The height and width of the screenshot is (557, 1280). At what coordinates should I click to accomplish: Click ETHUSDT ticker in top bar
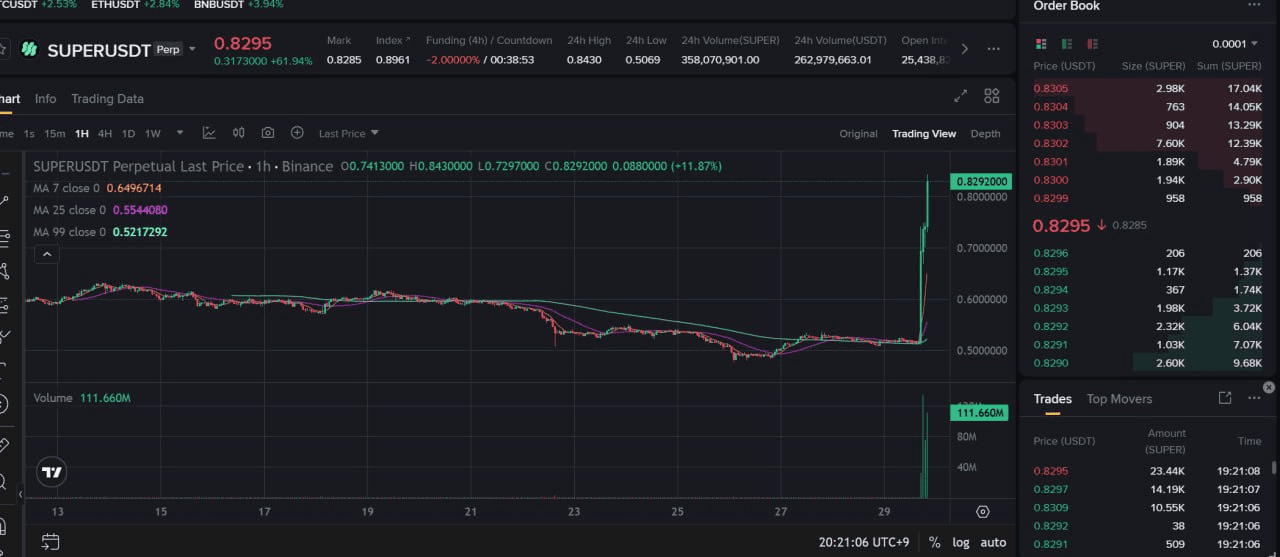[134, 4]
